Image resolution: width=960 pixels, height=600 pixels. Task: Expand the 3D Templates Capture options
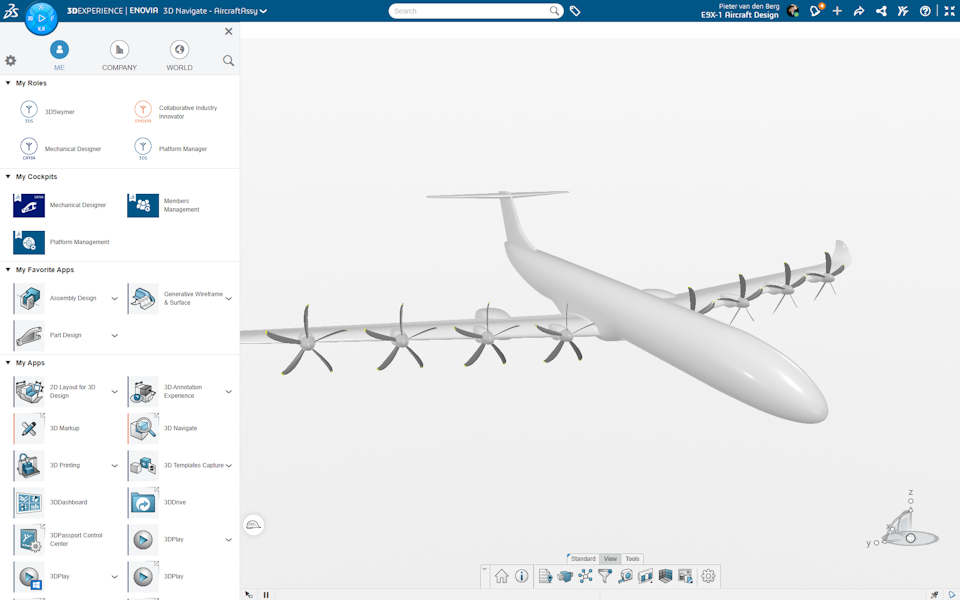(x=227, y=465)
